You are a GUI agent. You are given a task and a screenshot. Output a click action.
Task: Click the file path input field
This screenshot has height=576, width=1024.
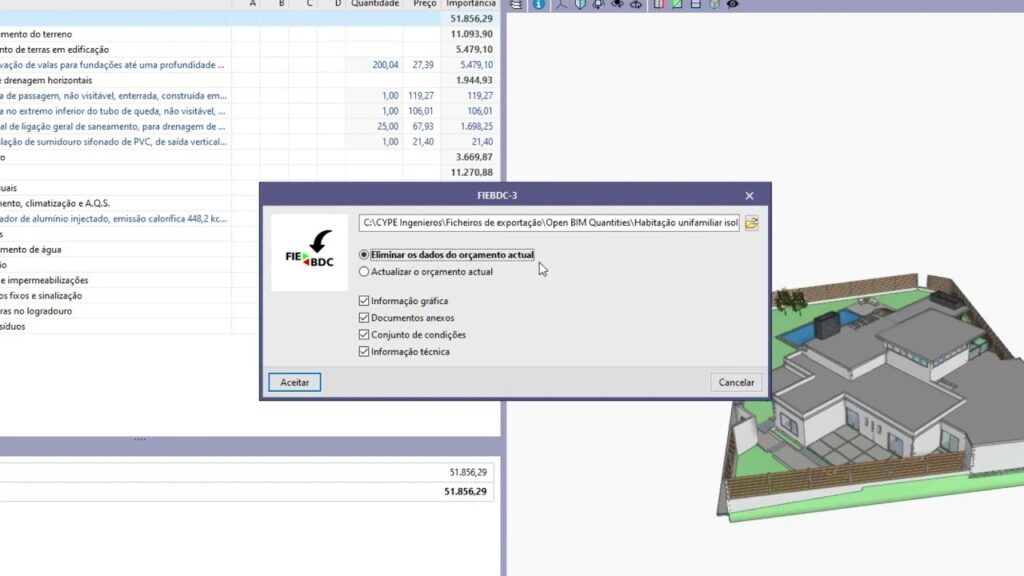point(549,223)
